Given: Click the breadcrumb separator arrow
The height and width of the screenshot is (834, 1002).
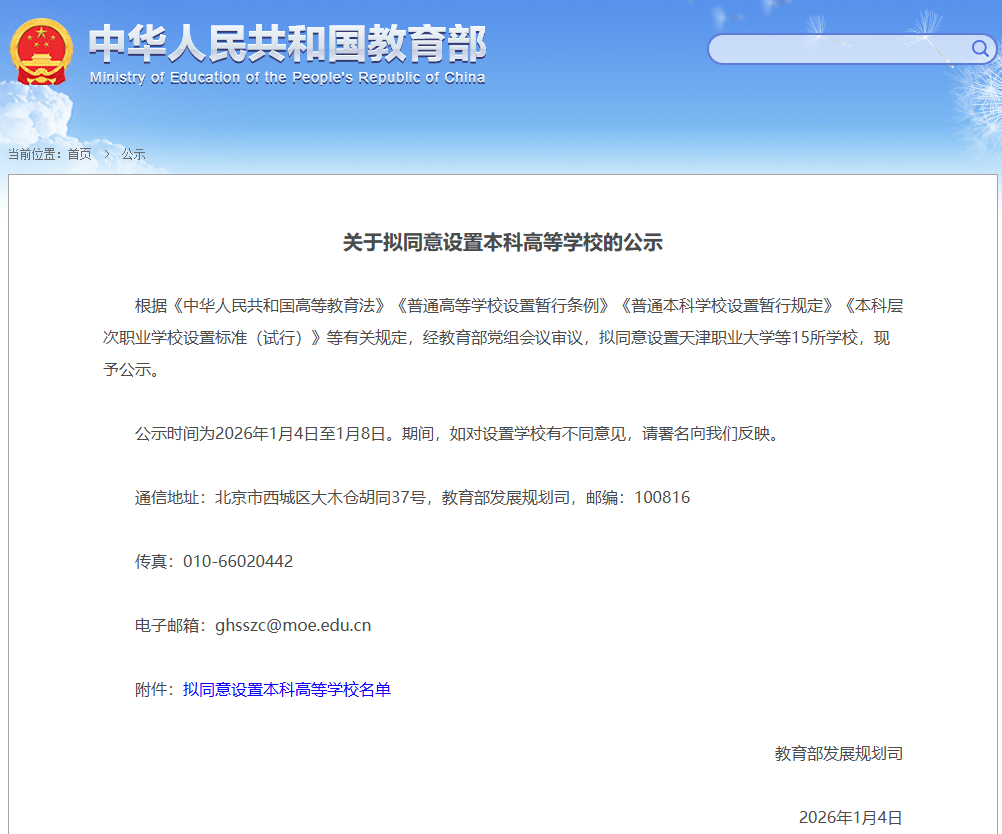Looking at the screenshot, I should tap(105, 154).
